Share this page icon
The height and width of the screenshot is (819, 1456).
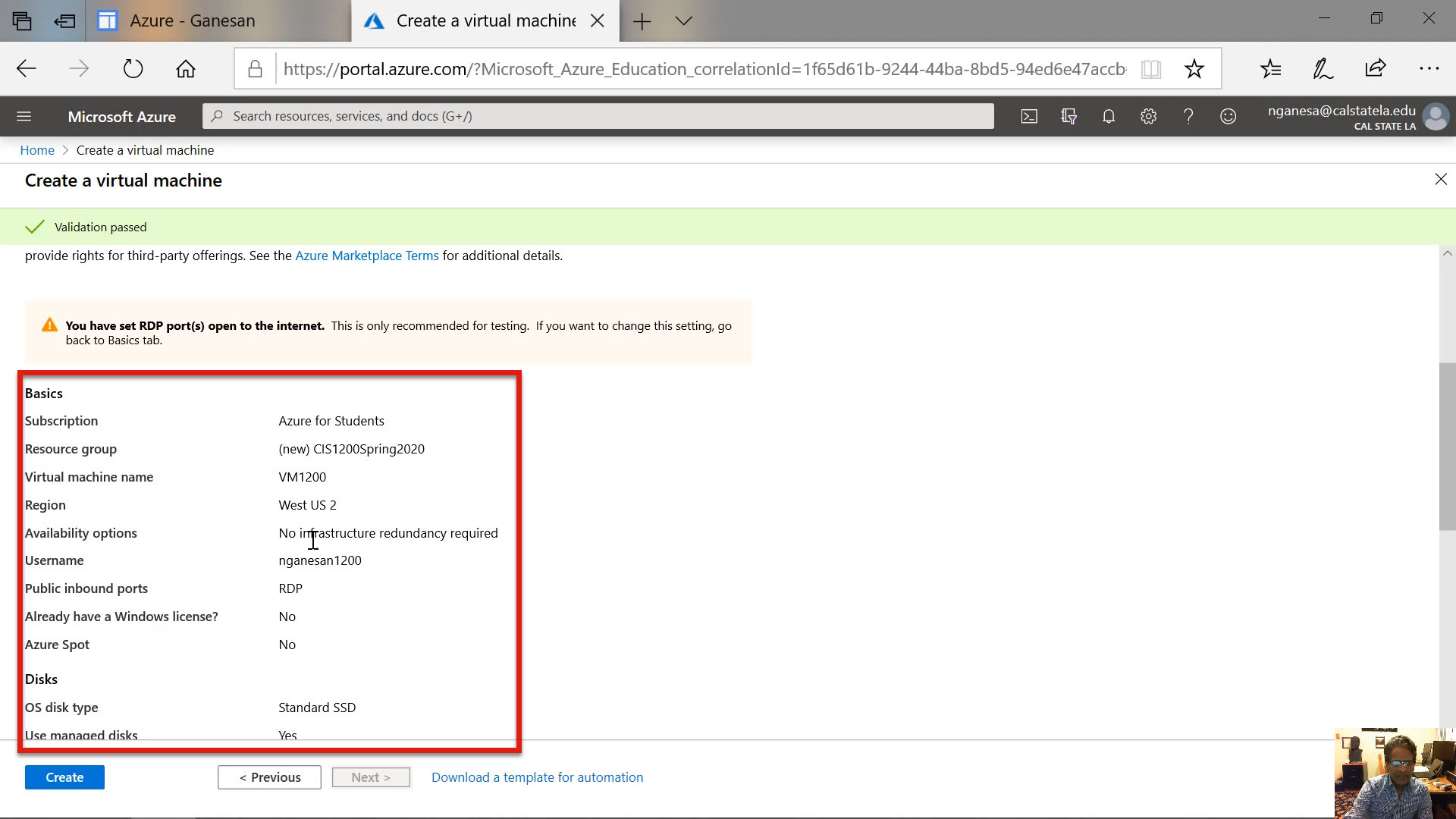click(x=1376, y=69)
